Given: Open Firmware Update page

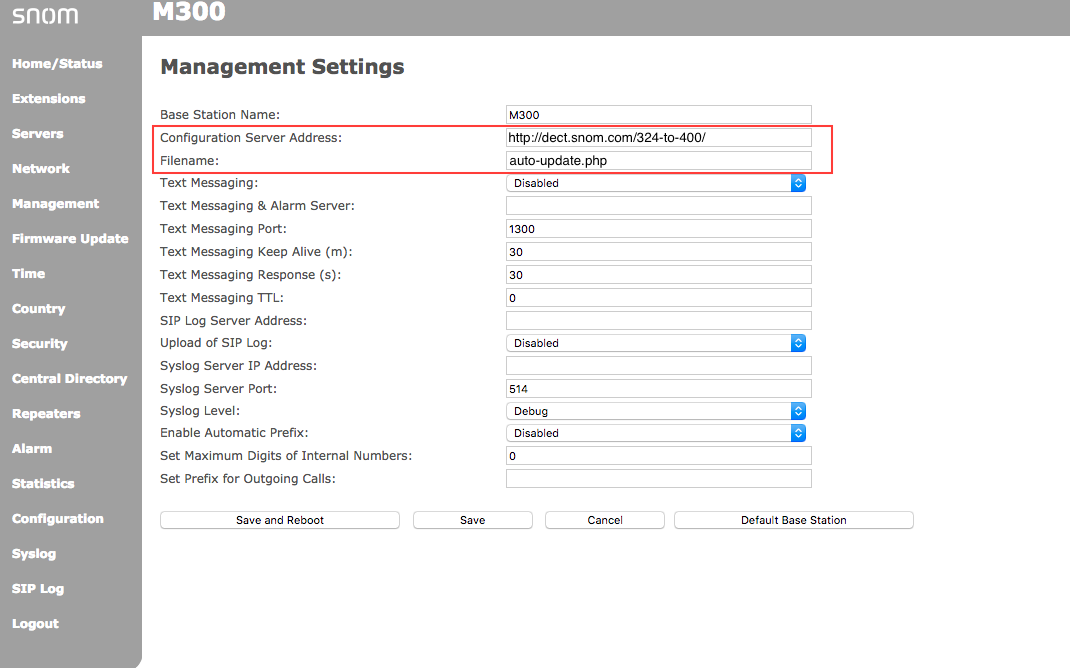Looking at the screenshot, I should tap(70, 238).
